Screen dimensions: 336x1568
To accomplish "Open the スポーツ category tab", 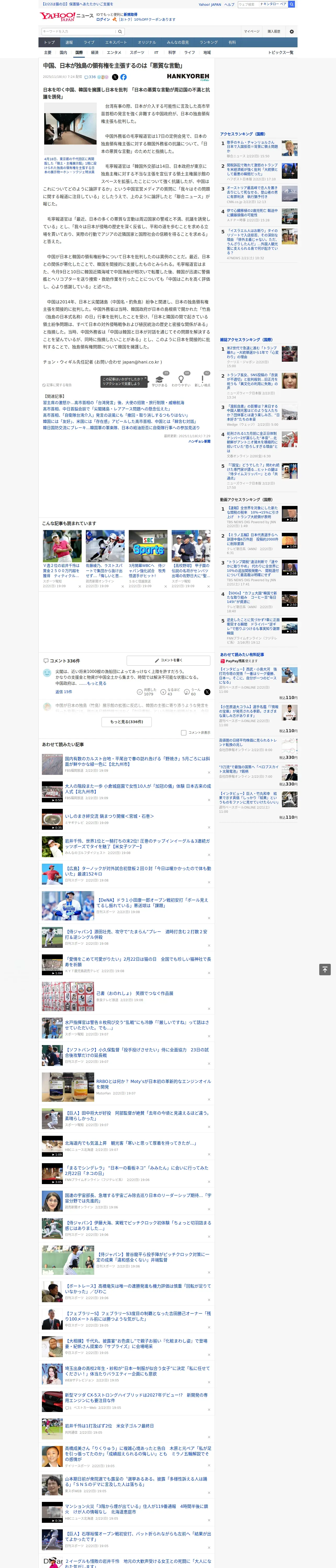I will pos(137,52).
